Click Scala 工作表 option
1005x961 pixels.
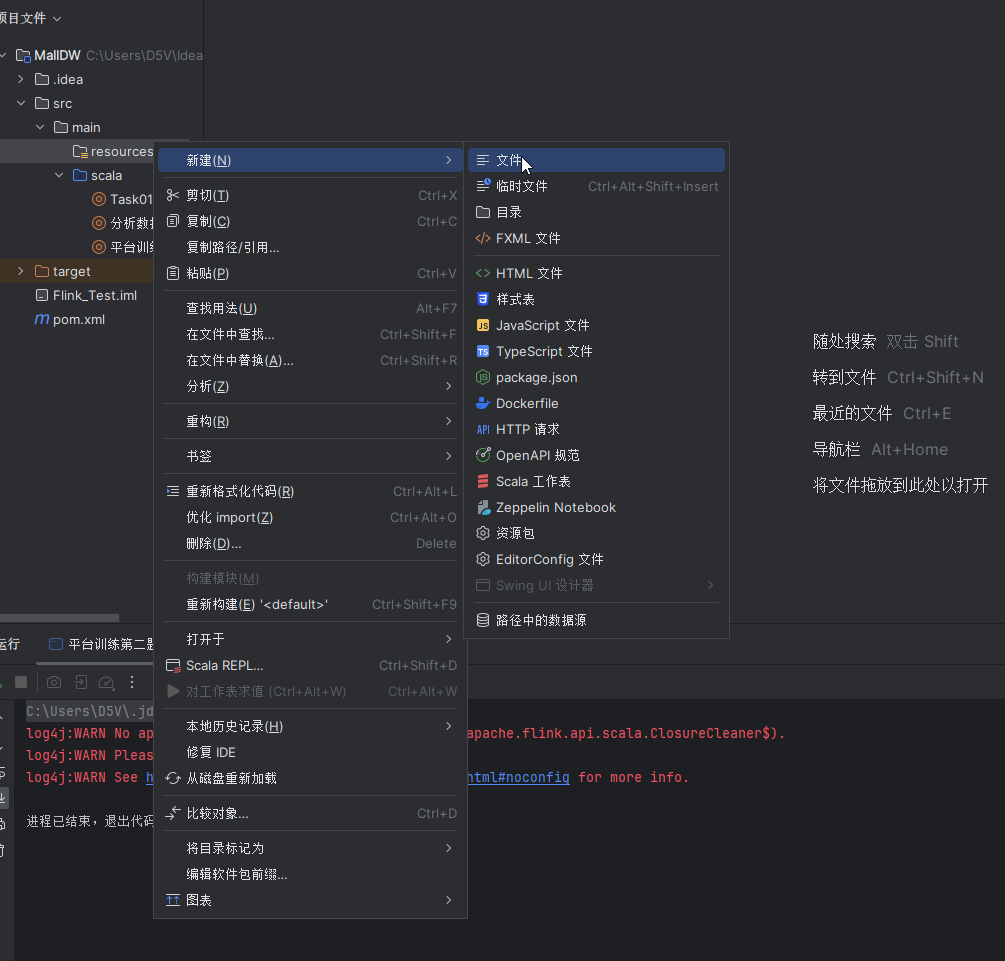532,481
